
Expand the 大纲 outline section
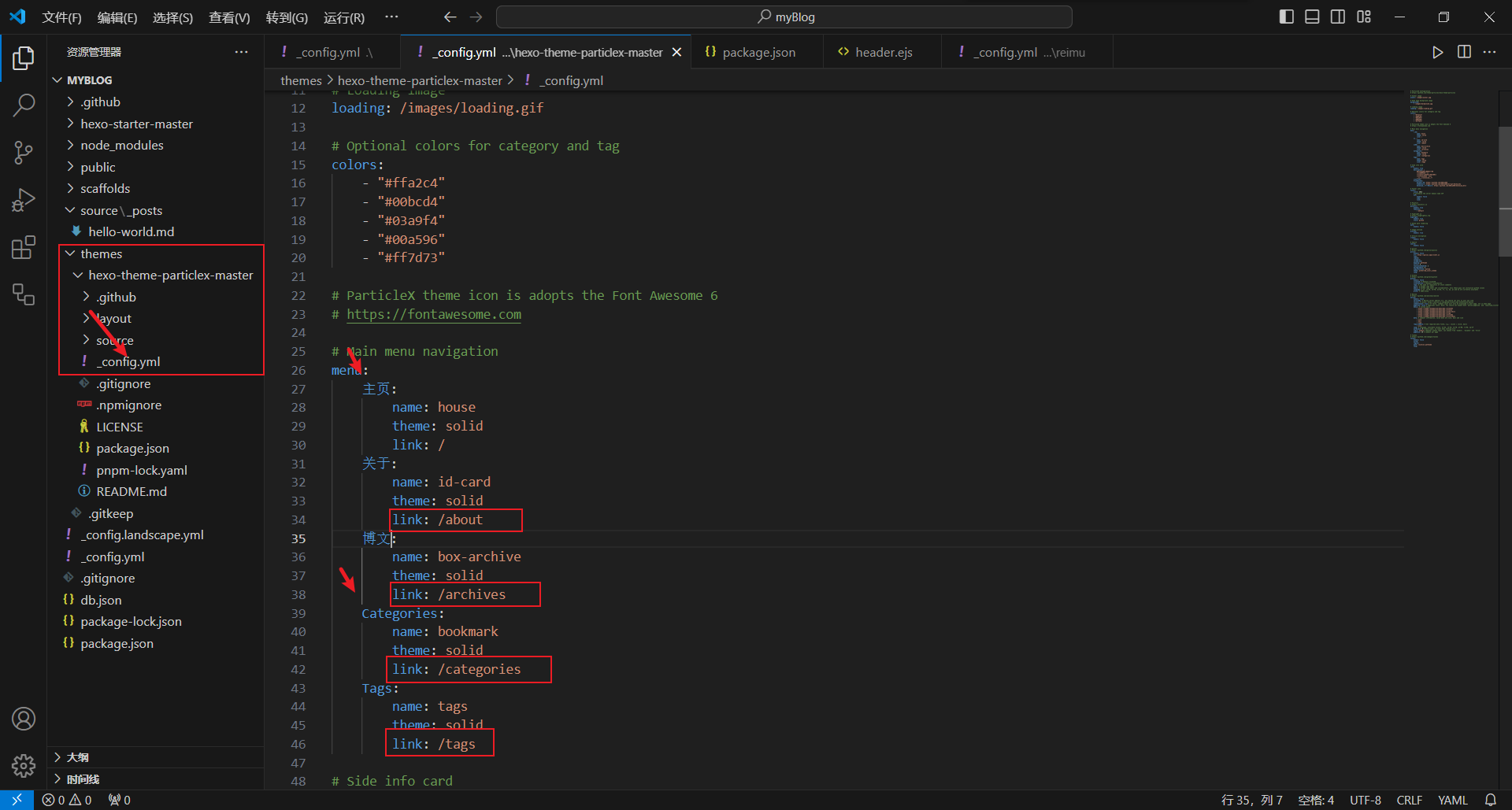pyautogui.click(x=155, y=757)
